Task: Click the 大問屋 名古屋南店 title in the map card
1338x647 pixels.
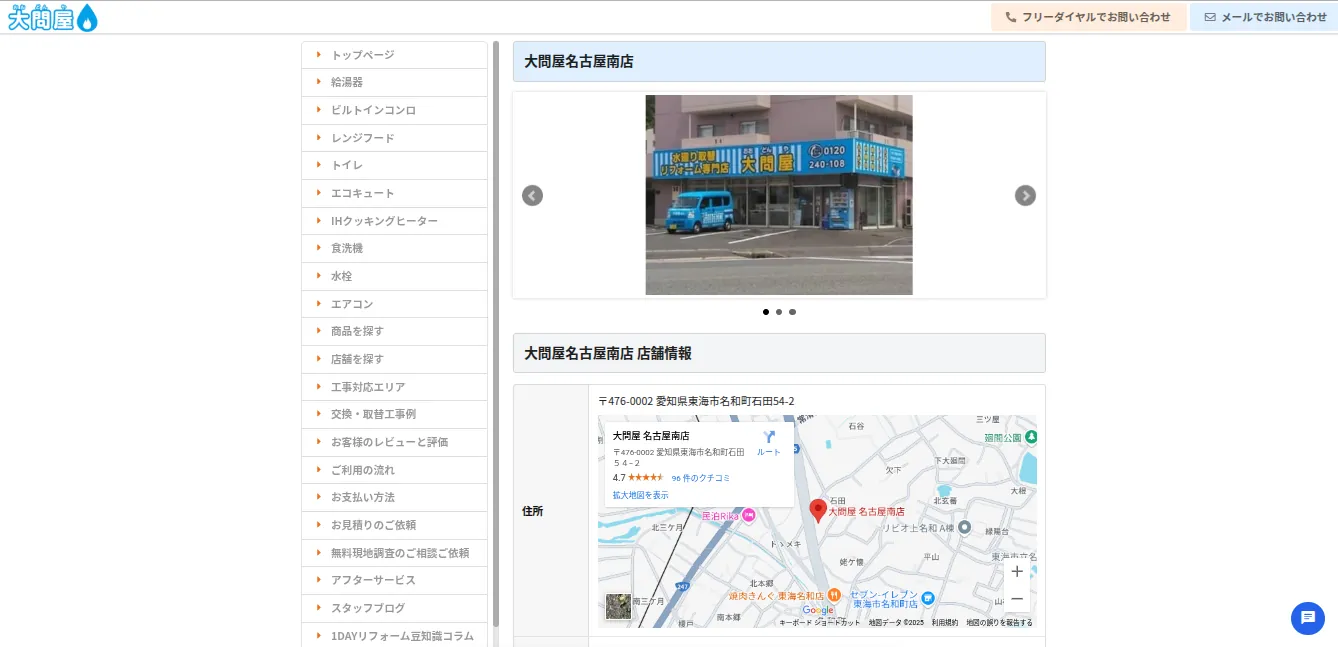Action: click(x=651, y=436)
